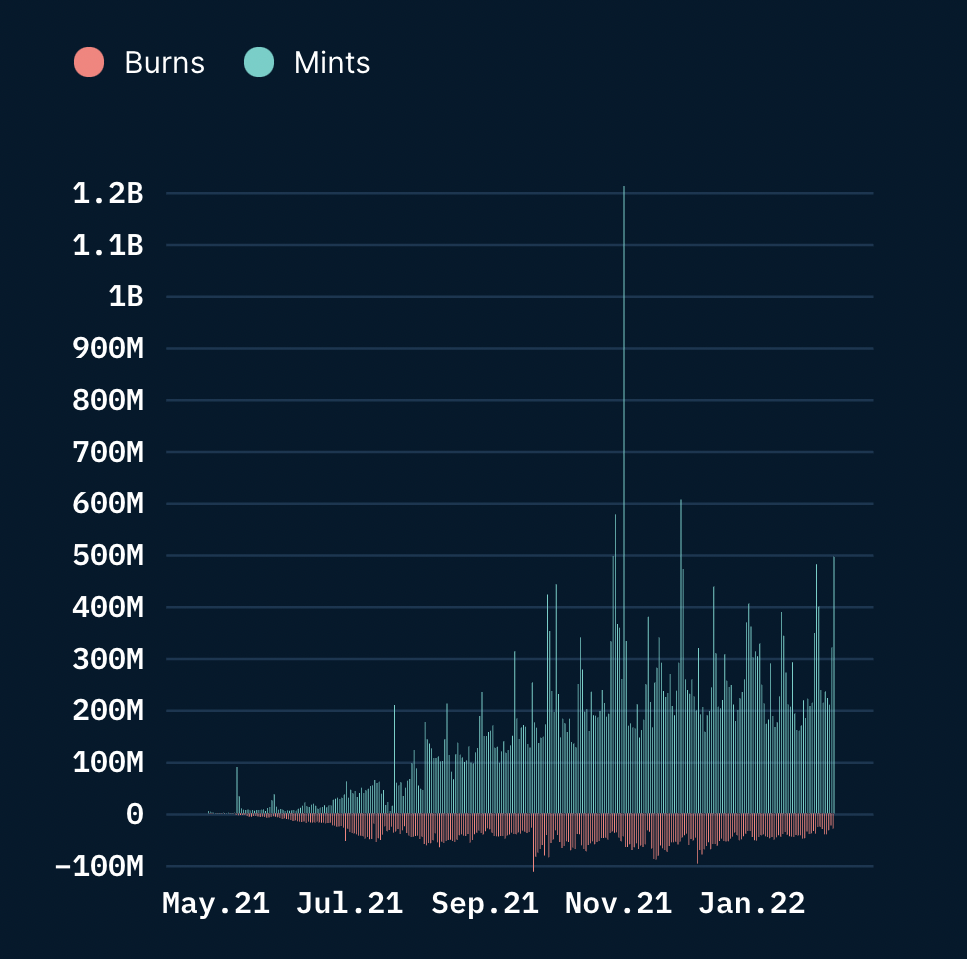Viewport: 967px width, 959px height.
Task: Click the 1.2B y-axis label
Action: (x=108, y=194)
